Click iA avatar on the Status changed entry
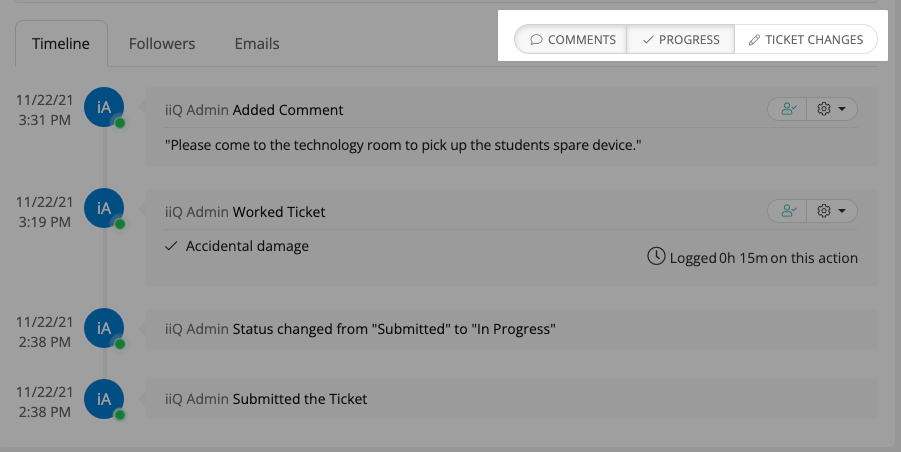Screen dimensions: 901x452 coord(104,328)
